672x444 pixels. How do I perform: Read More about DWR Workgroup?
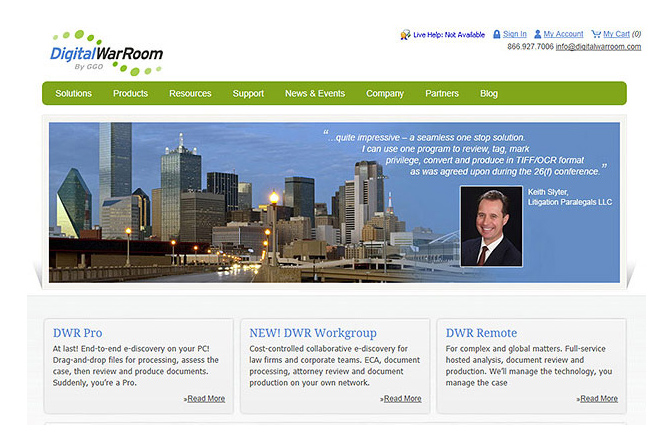coord(401,399)
